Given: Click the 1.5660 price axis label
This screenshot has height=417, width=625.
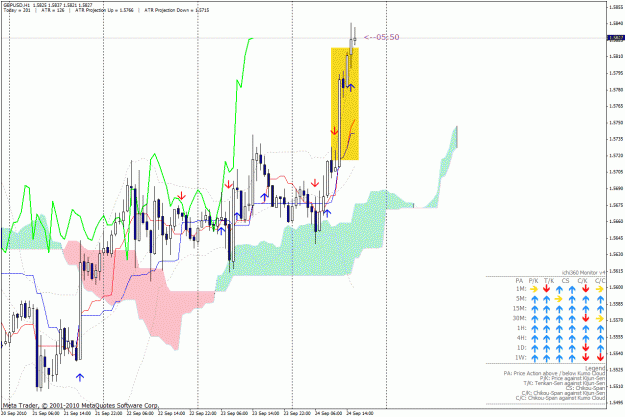Looking at the screenshot, I should 616,221.
